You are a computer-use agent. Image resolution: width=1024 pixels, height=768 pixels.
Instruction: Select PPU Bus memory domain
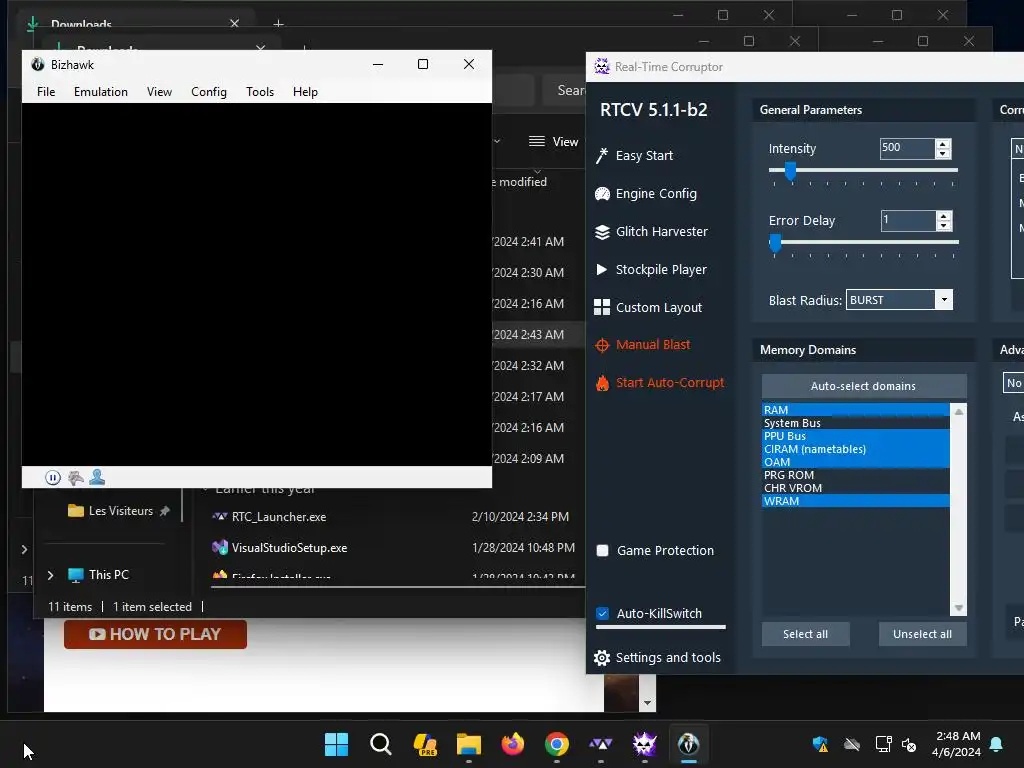pos(856,436)
